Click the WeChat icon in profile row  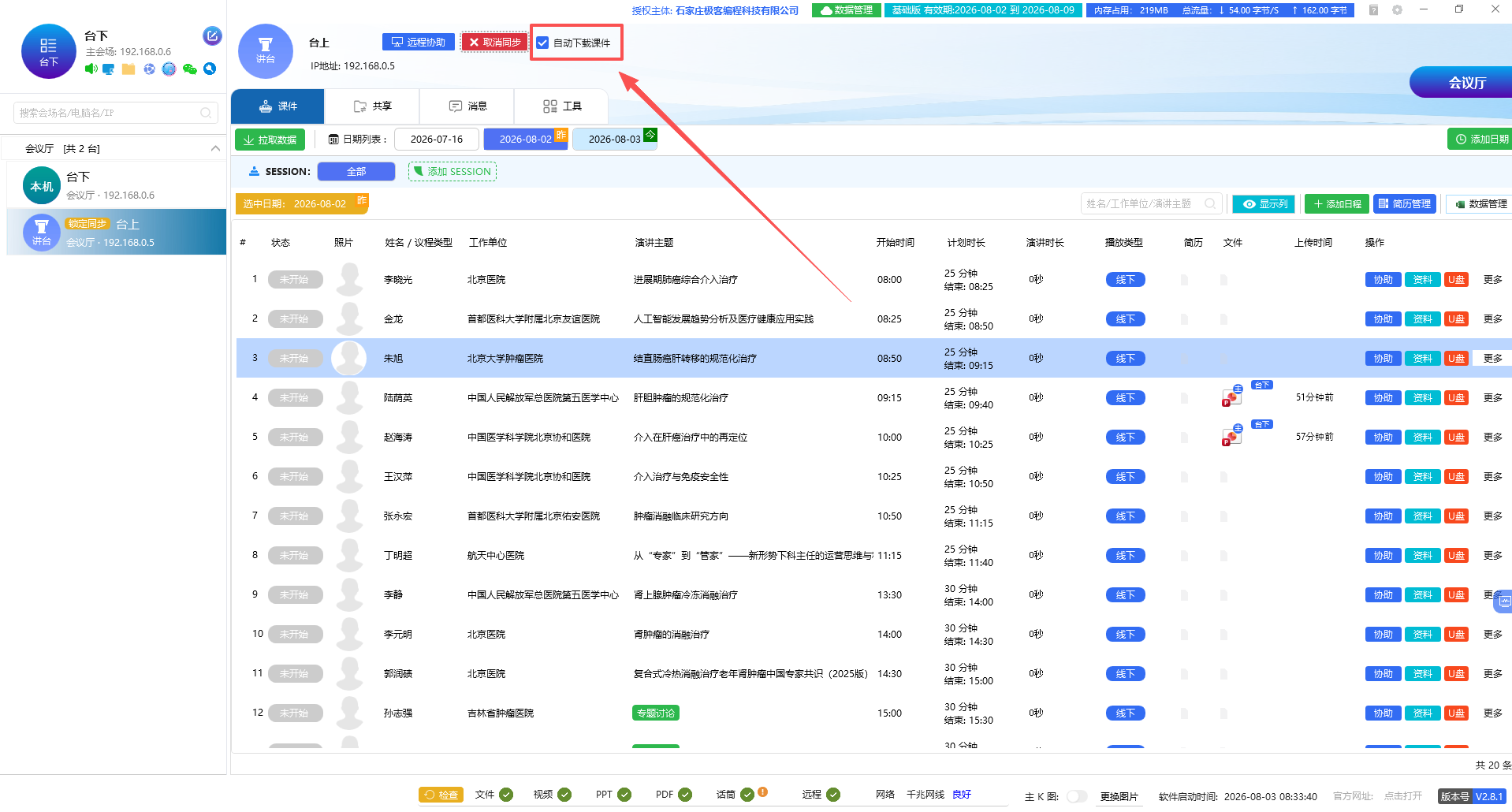189,69
